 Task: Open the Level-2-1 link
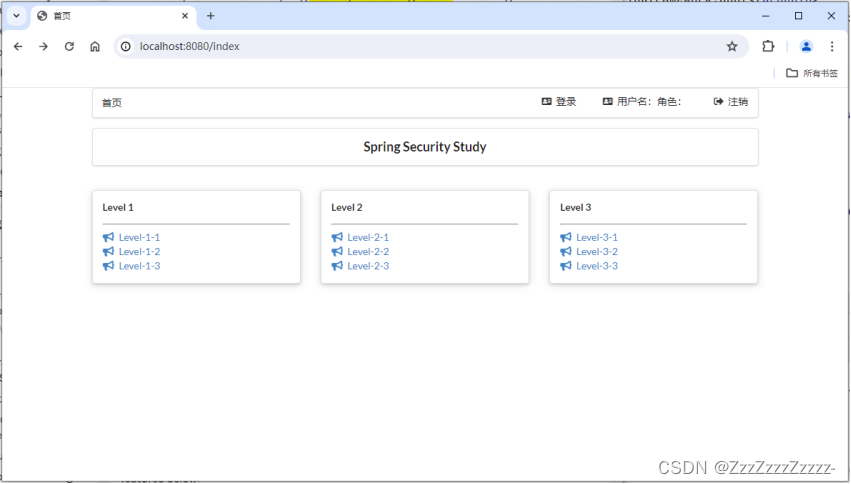(368, 238)
